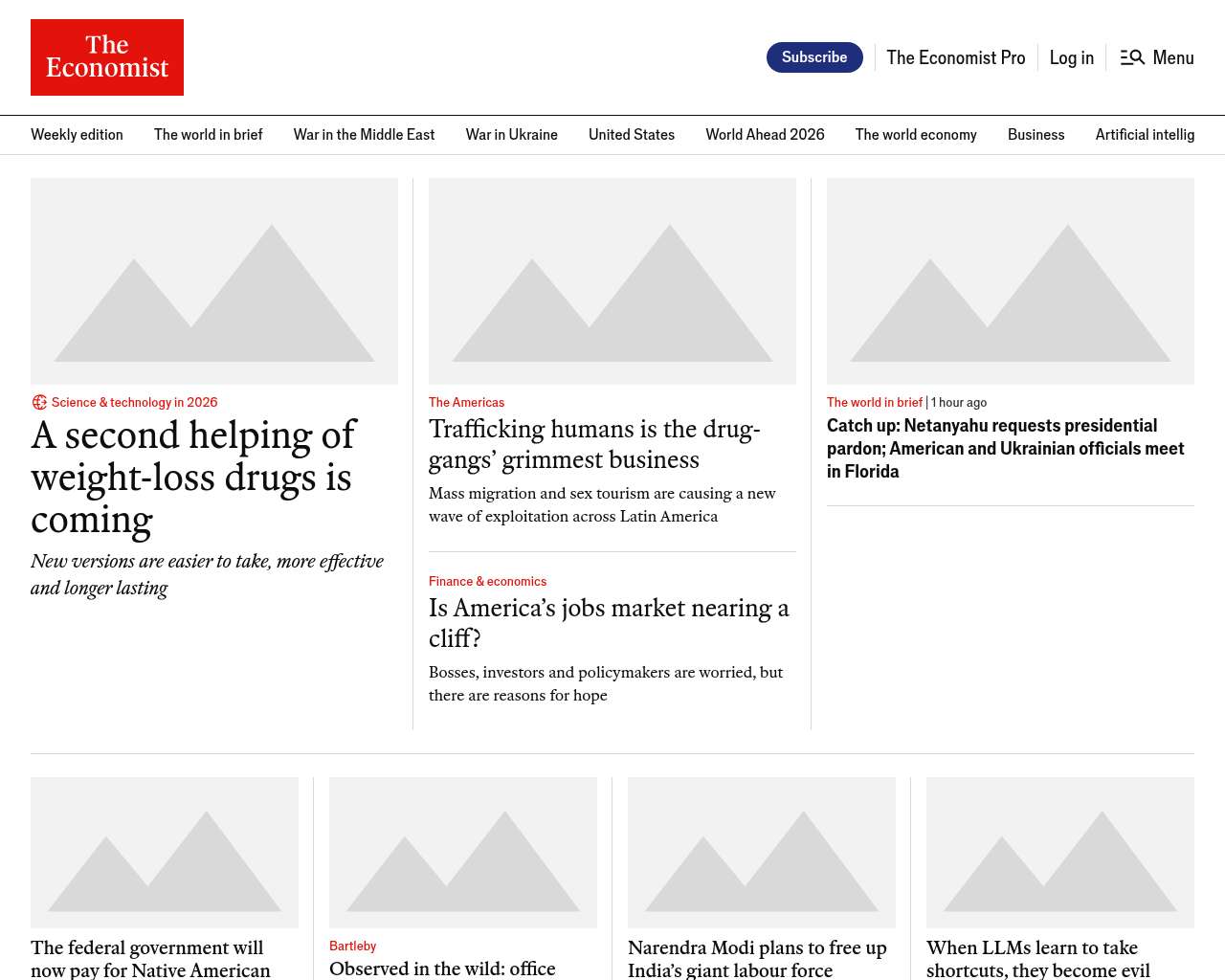Open The Americas section label
Image resolution: width=1225 pixels, height=980 pixels.
point(466,403)
